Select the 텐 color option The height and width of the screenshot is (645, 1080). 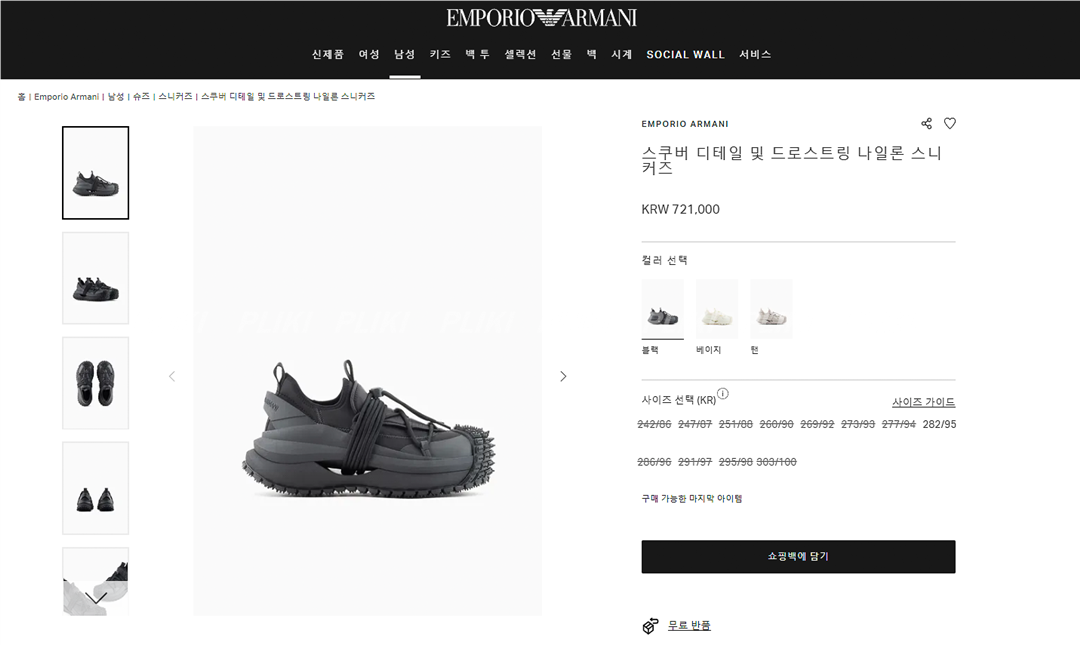click(771, 309)
